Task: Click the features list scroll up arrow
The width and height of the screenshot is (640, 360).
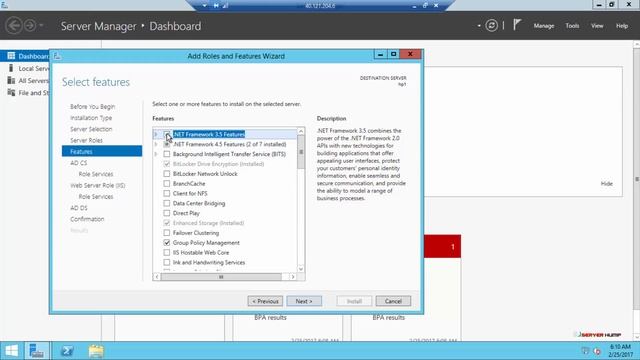Action: tap(301, 131)
